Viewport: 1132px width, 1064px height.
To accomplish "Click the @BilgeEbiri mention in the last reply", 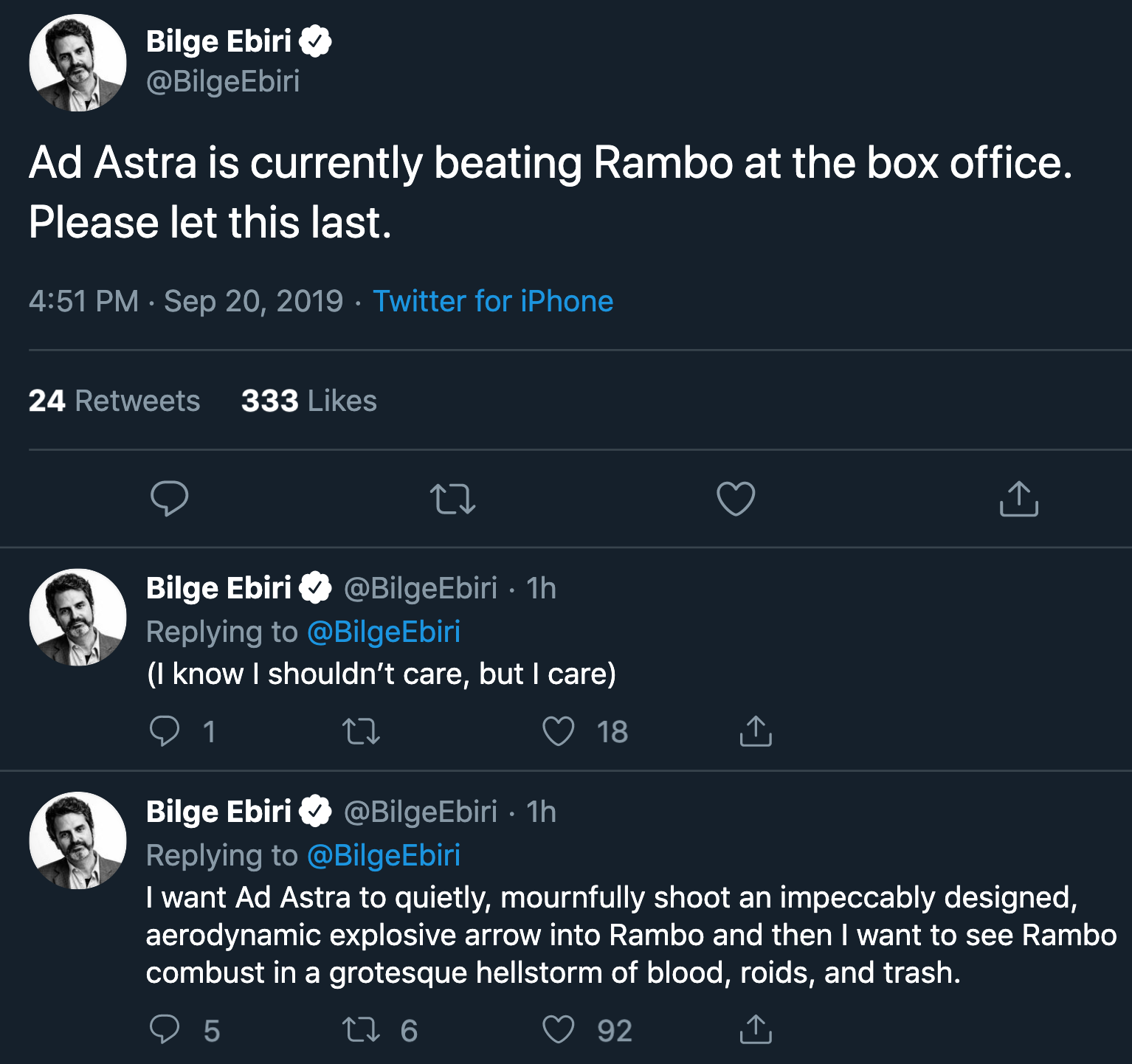I will [383, 855].
